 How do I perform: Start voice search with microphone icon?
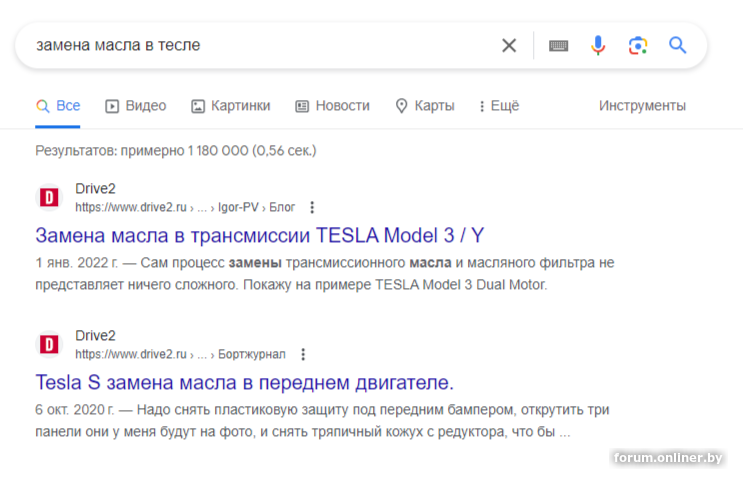coord(598,45)
